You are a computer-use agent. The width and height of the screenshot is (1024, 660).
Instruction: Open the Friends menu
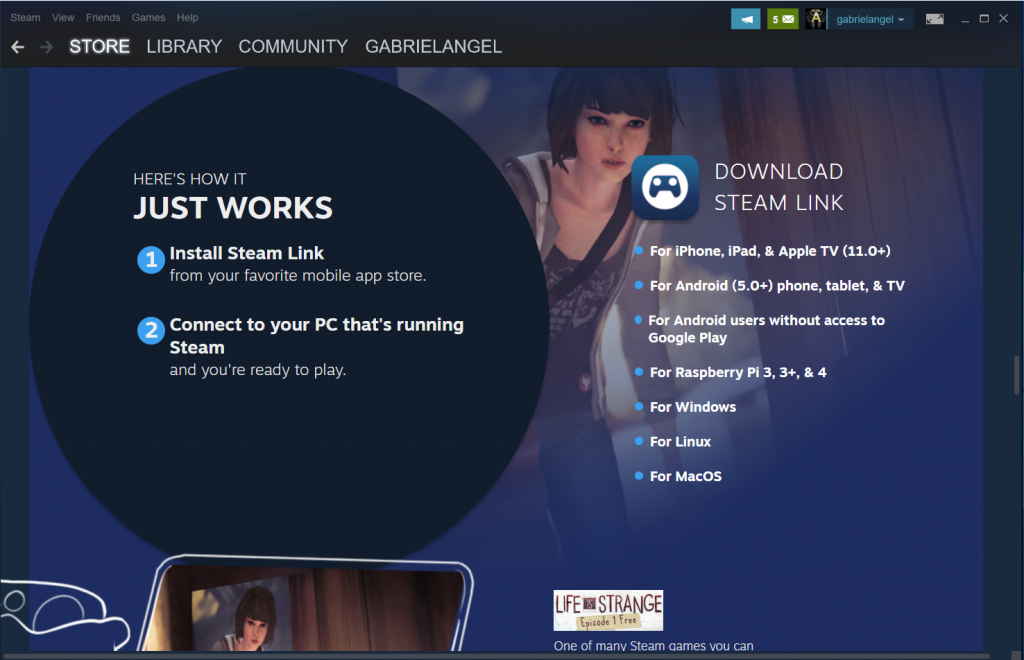tap(102, 18)
